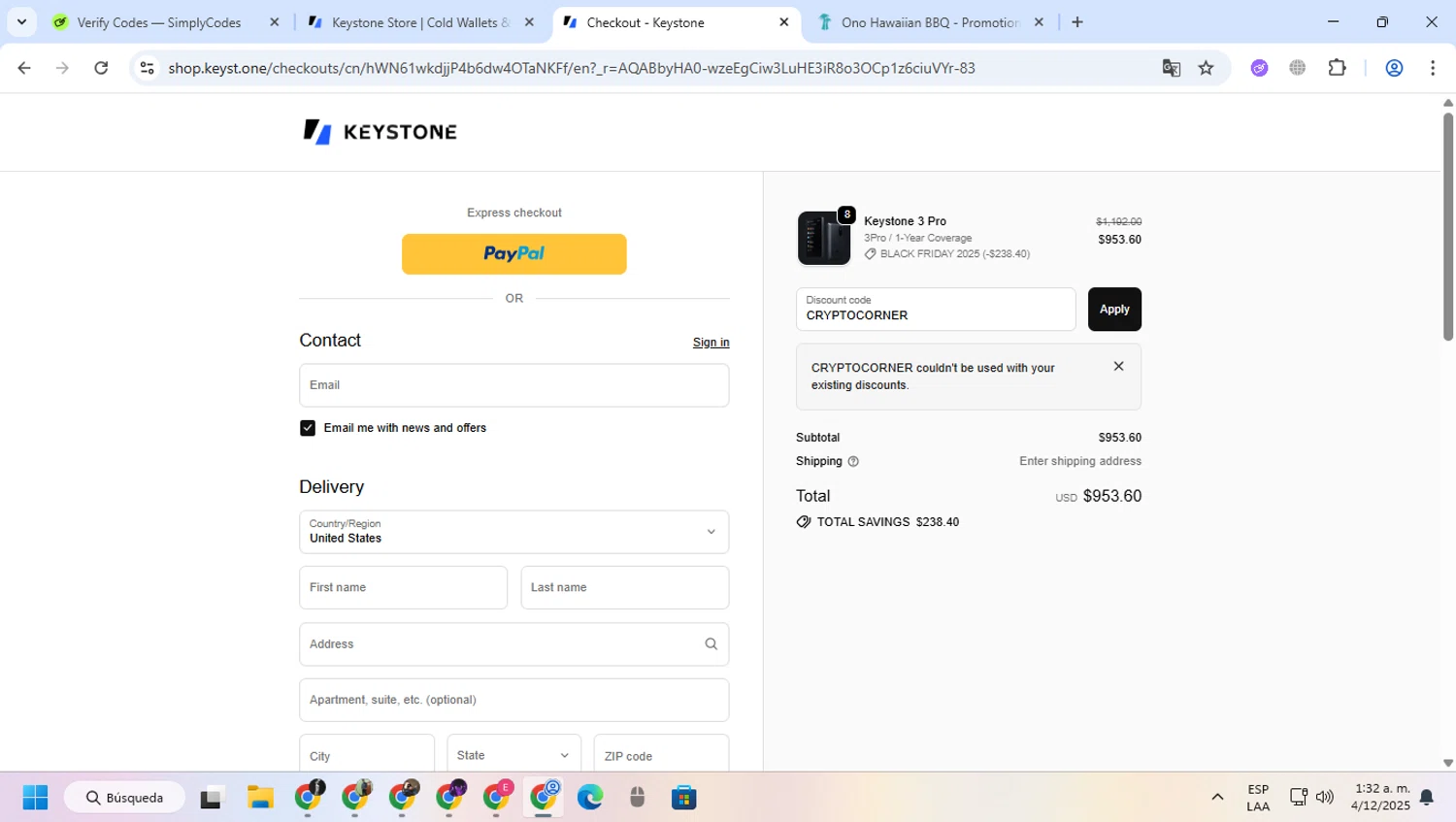Dismiss the CRYPTOCORNER discount error message

point(1118,366)
